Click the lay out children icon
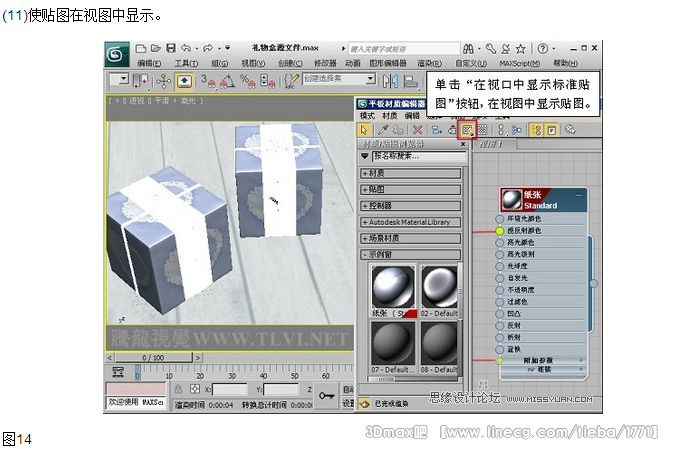Image resolution: width=687 pixels, height=449 pixels. [x=517, y=130]
